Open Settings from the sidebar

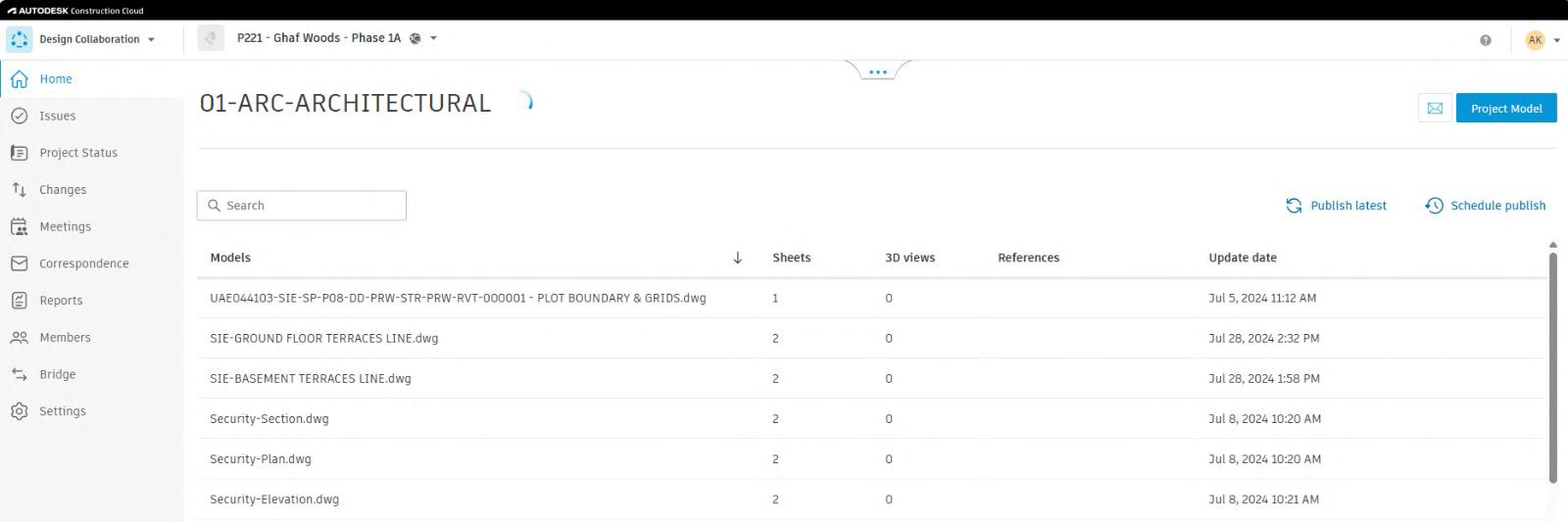(x=62, y=411)
